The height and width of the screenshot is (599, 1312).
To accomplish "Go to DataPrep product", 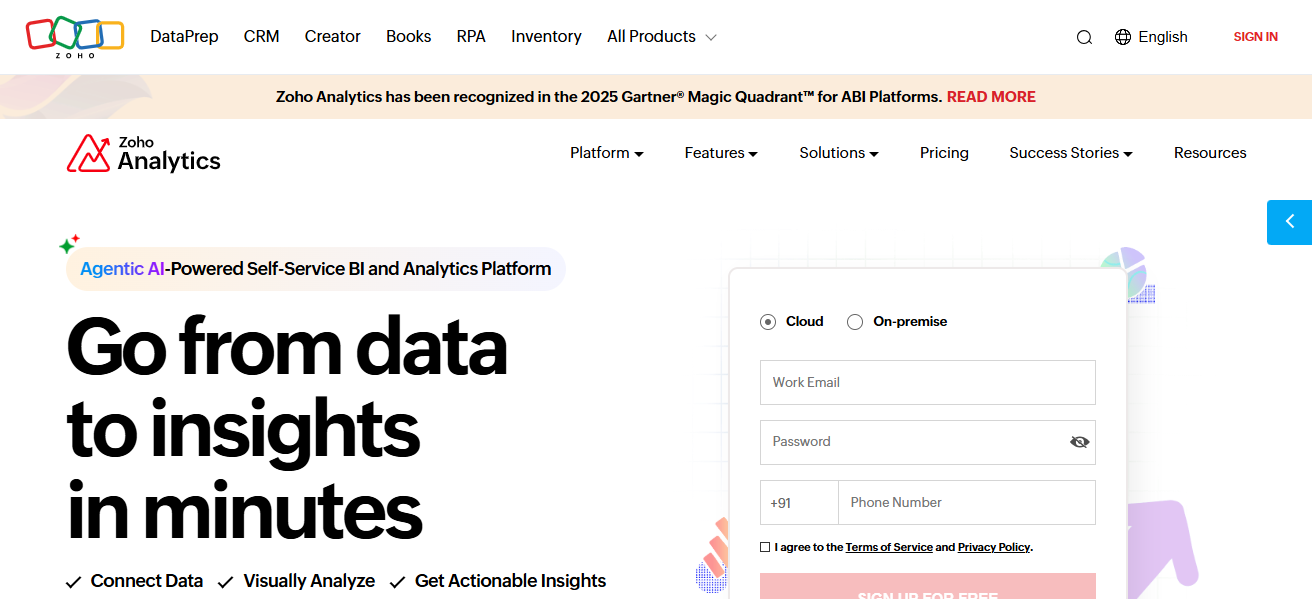I will pyautogui.click(x=184, y=36).
